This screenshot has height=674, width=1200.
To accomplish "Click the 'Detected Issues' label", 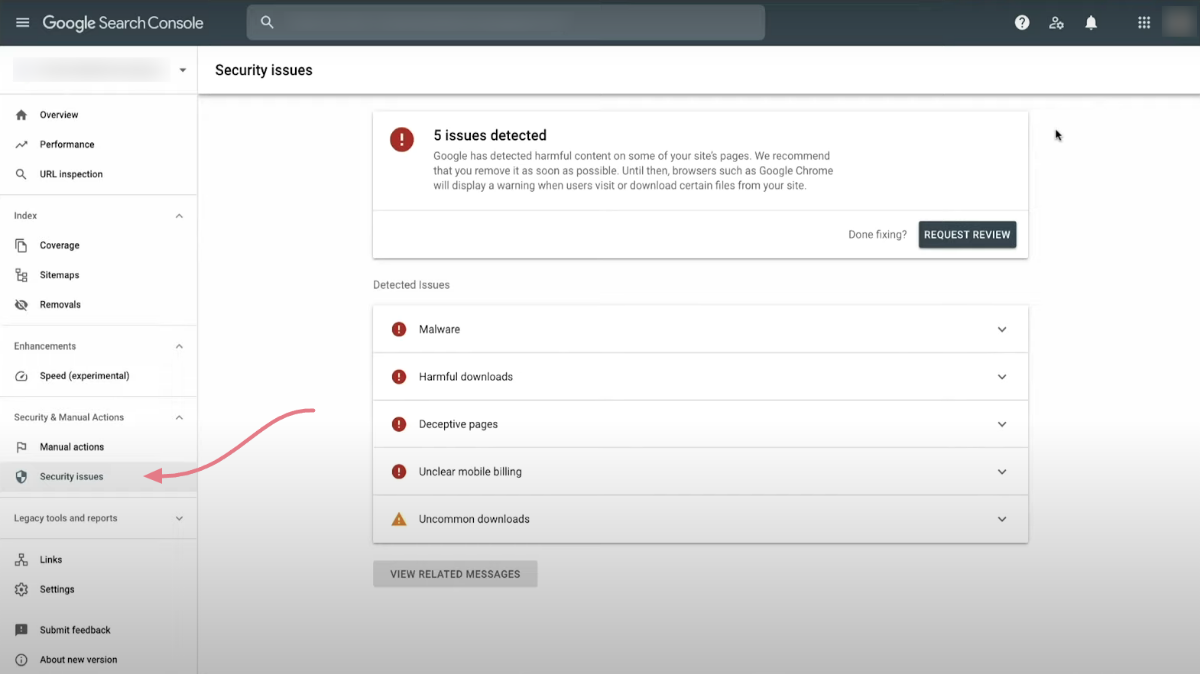I will pyautogui.click(x=411, y=285).
